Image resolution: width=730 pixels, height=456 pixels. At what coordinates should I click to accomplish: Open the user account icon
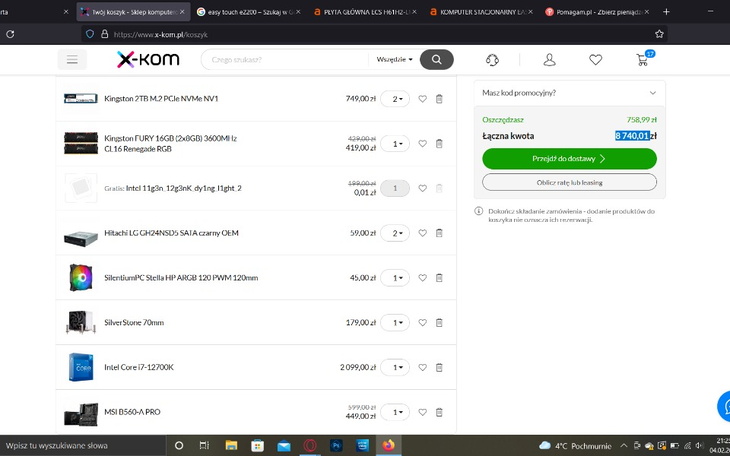click(x=549, y=60)
